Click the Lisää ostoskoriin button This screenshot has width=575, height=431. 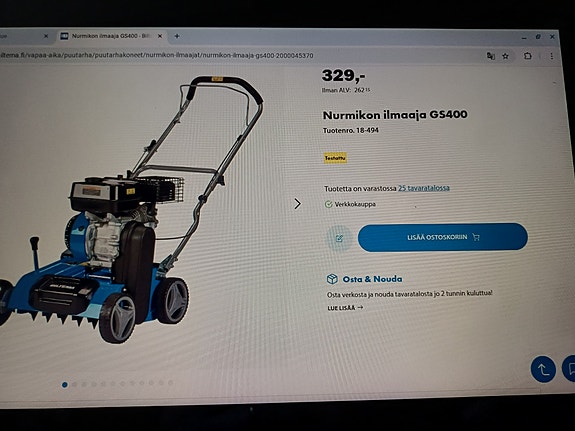(443, 237)
